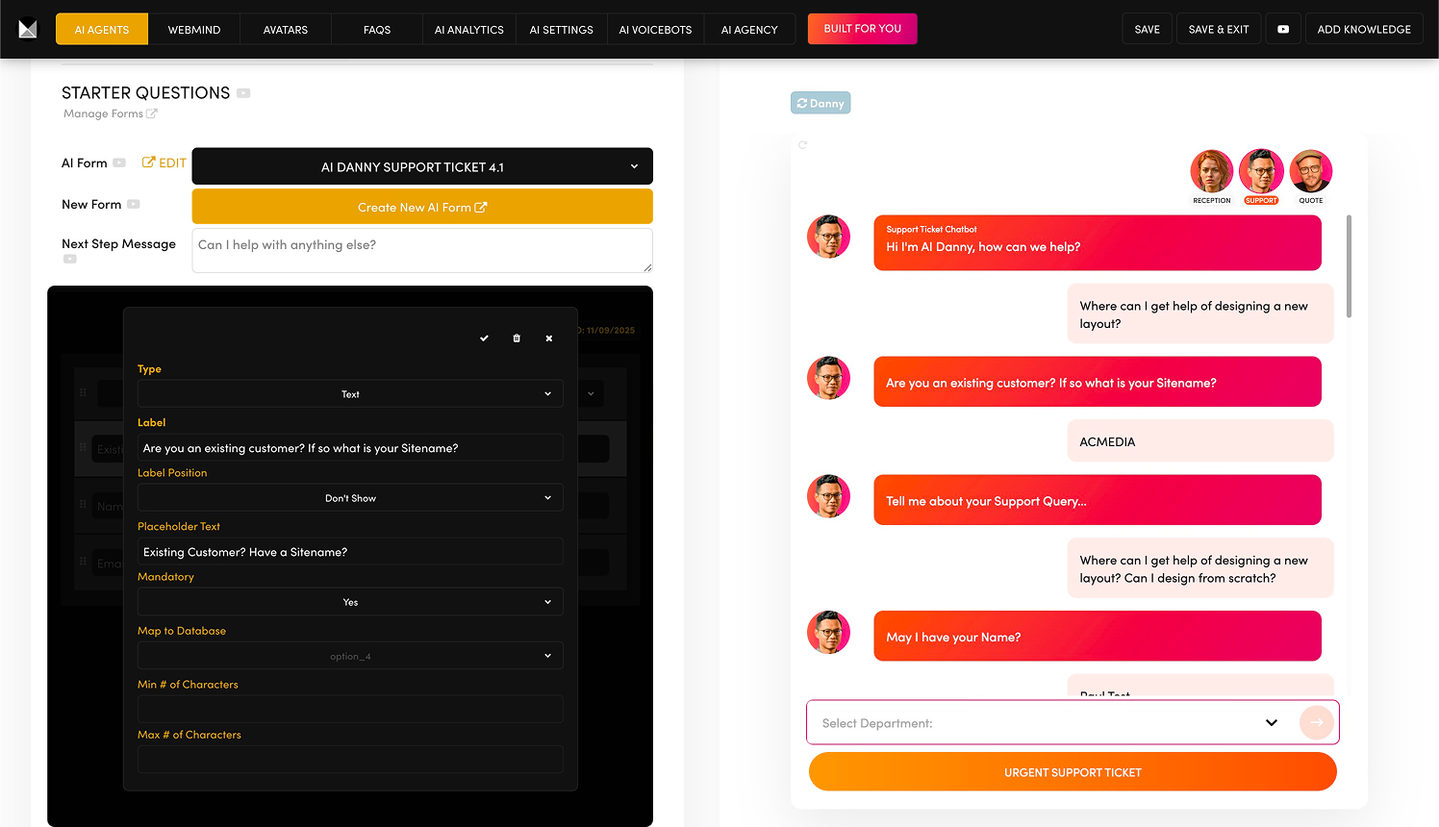Image resolution: width=1439 pixels, height=827 pixels.
Task: Click the trash icon to delete field
Action: click(x=516, y=339)
